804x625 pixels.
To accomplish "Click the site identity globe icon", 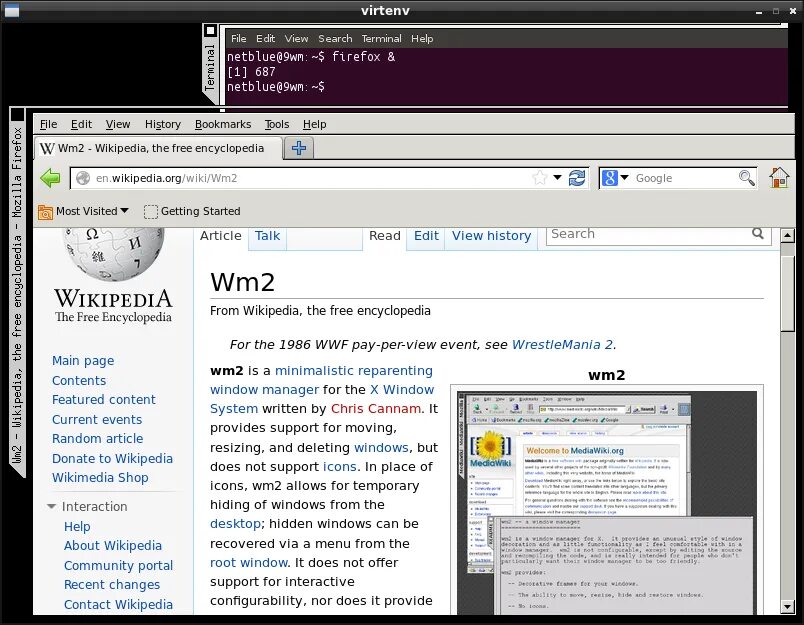I will (83, 178).
